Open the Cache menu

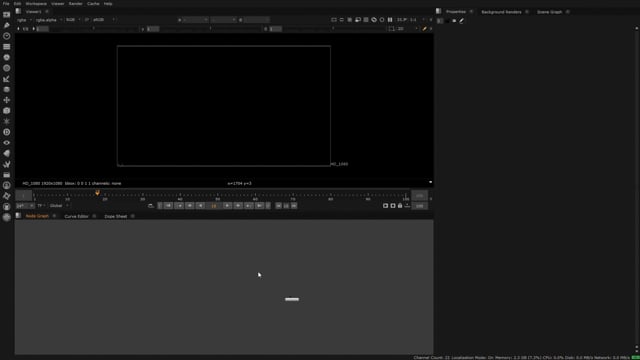click(93, 4)
